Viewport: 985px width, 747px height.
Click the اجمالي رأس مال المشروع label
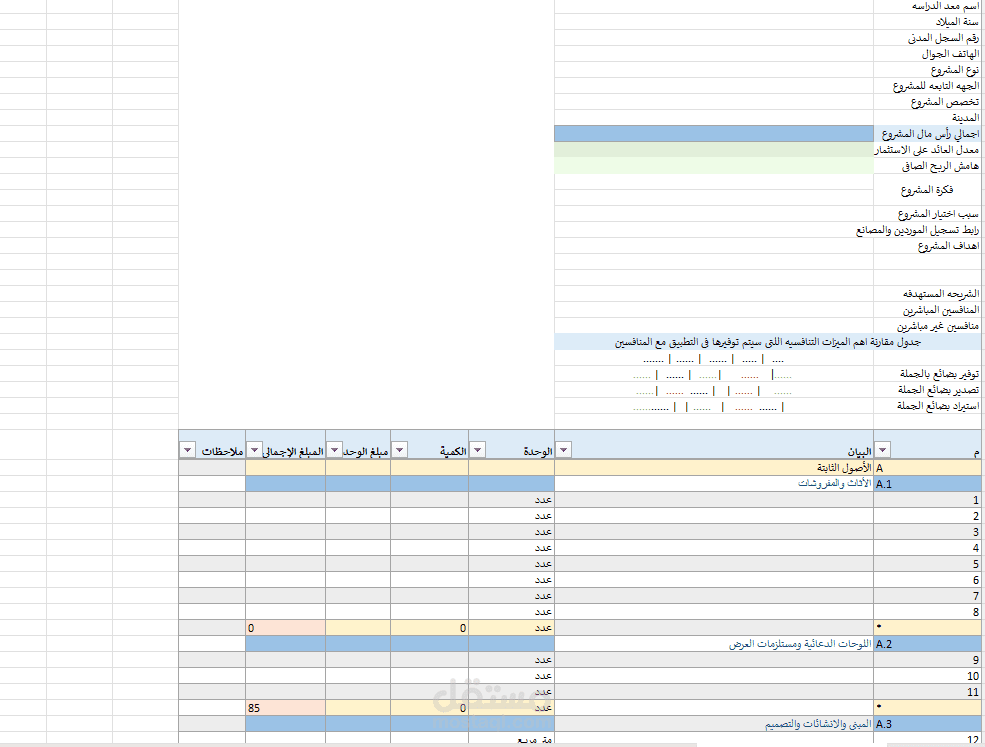930,134
